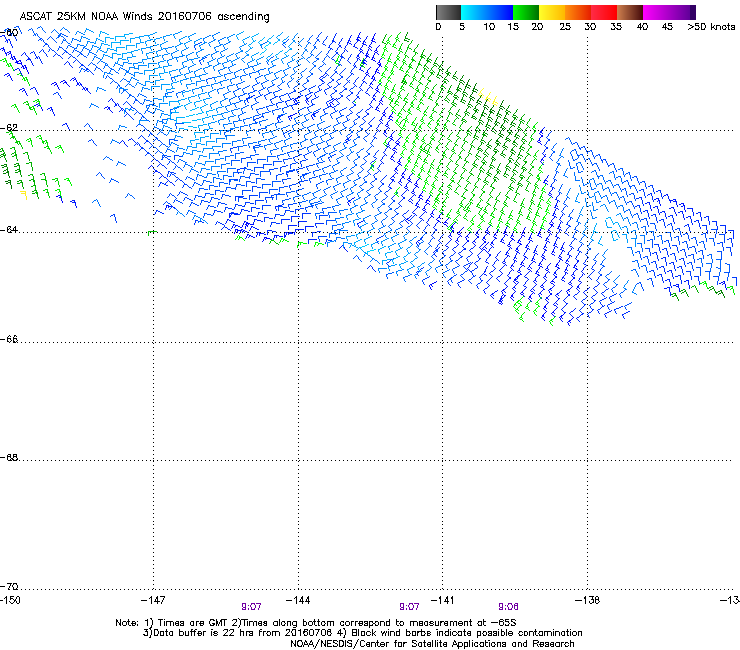Click the '-66' latitude axis label
The height and width of the screenshot is (650, 740).
click(9, 339)
